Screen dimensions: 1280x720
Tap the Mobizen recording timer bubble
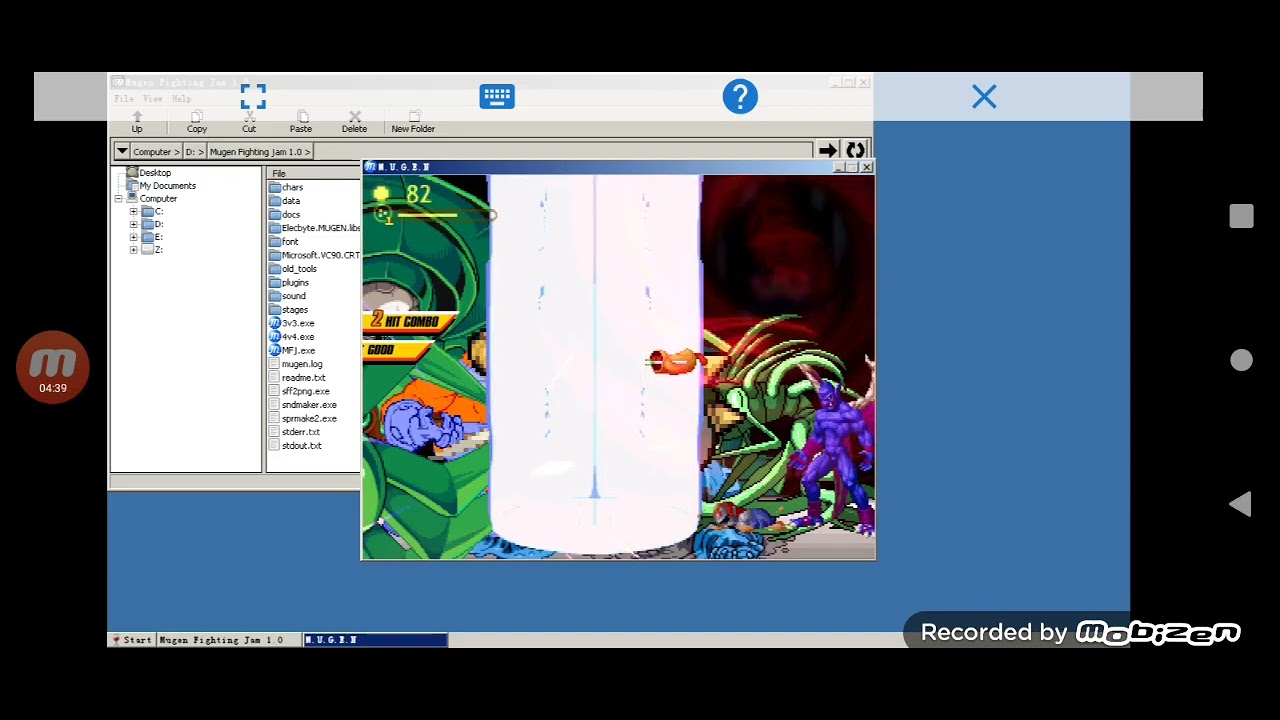pos(53,367)
